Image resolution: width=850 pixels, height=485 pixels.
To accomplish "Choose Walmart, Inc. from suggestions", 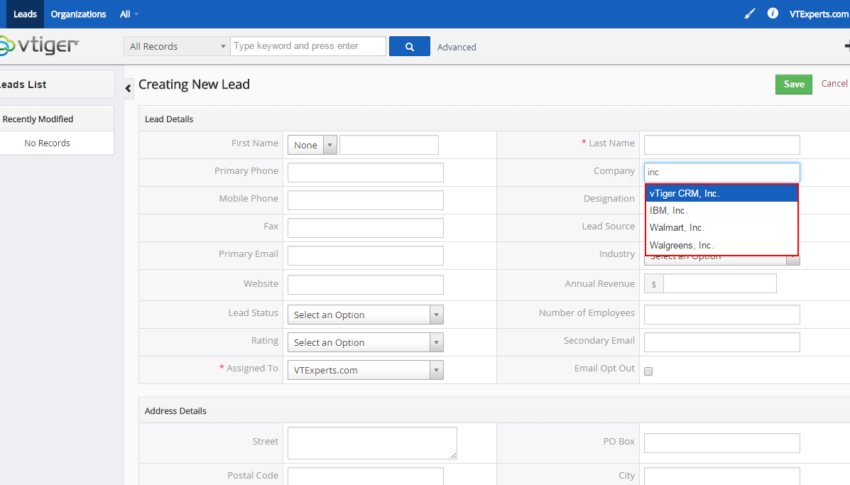I will click(722, 228).
